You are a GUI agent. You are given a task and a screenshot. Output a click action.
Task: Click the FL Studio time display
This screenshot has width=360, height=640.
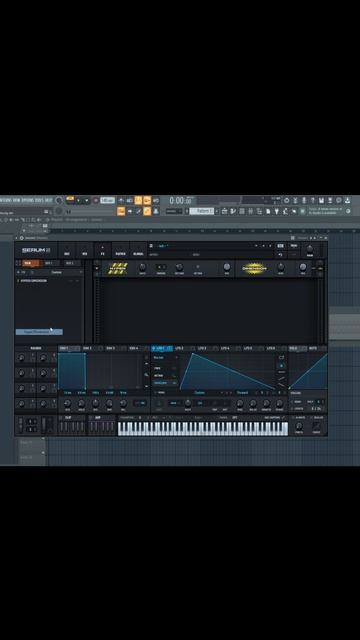[181, 200]
